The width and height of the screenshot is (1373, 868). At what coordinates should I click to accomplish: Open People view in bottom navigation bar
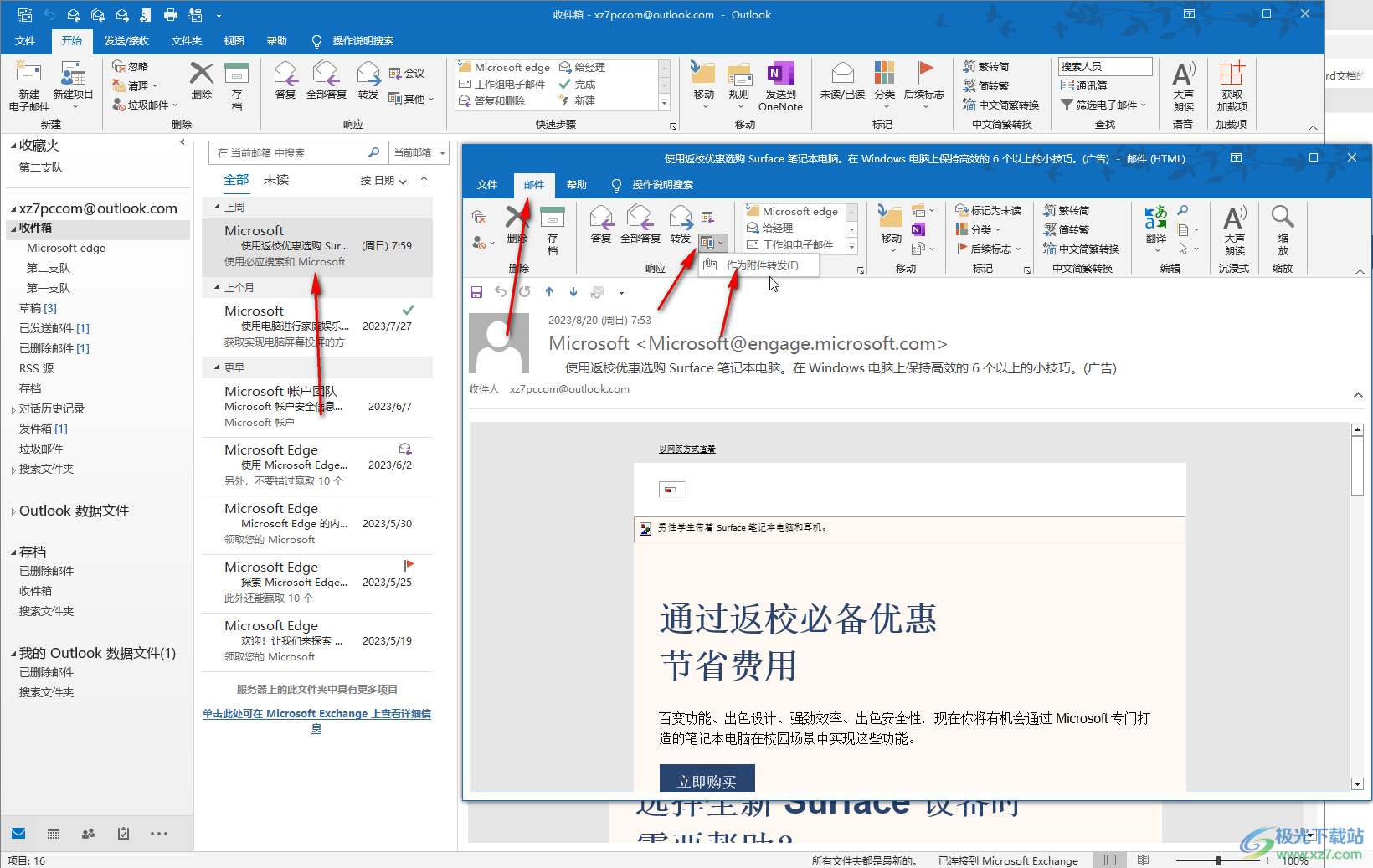point(88,834)
